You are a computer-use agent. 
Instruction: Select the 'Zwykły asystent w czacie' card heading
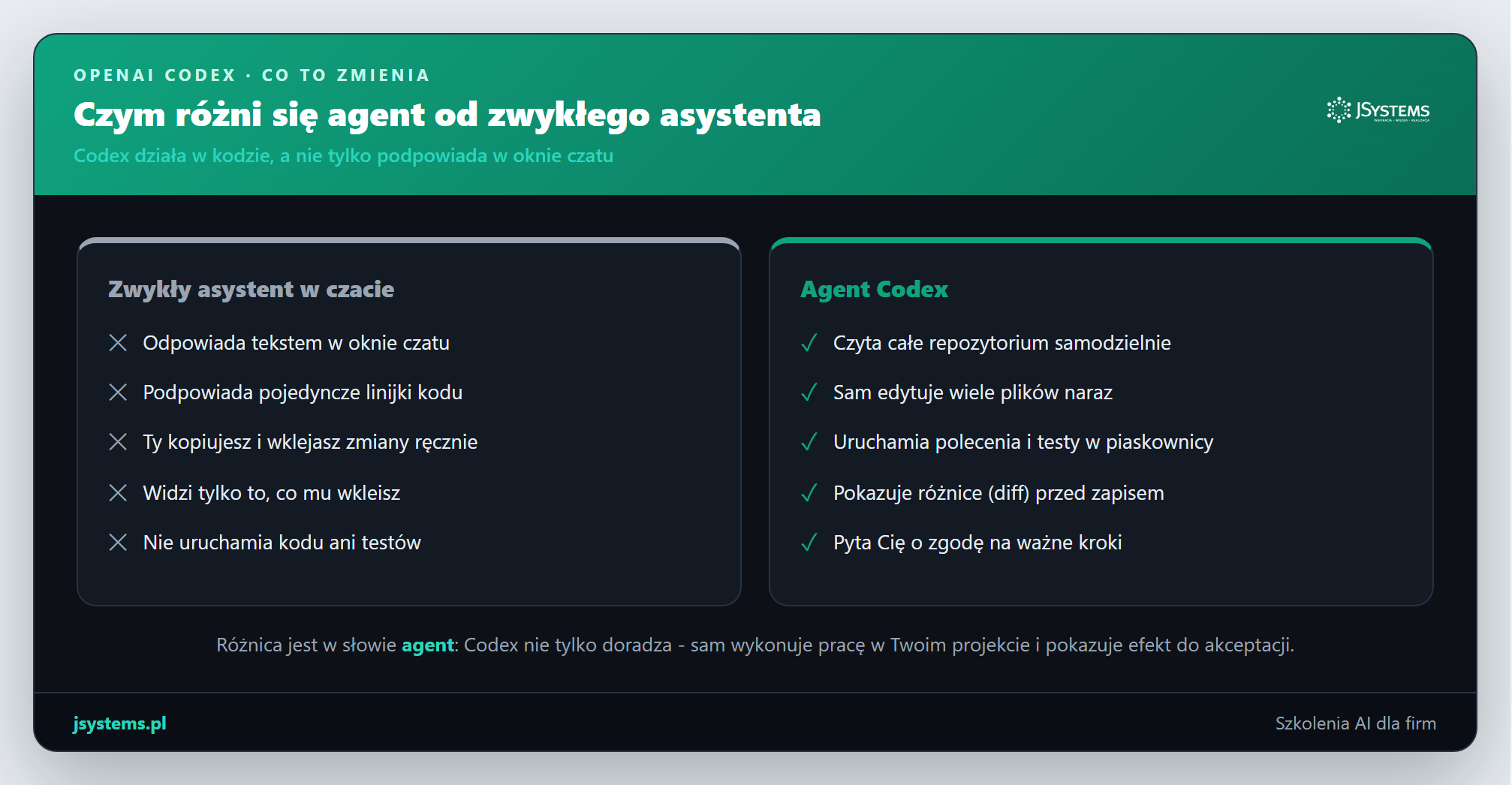(251, 290)
